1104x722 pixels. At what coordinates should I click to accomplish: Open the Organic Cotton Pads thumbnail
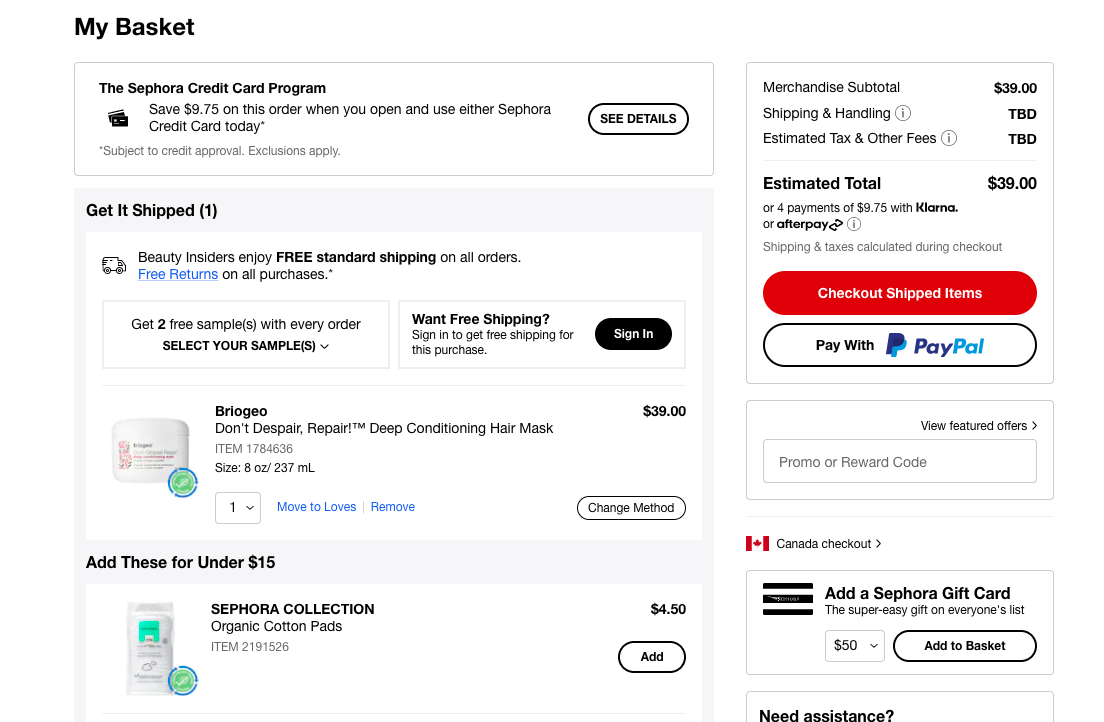coord(150,646)
